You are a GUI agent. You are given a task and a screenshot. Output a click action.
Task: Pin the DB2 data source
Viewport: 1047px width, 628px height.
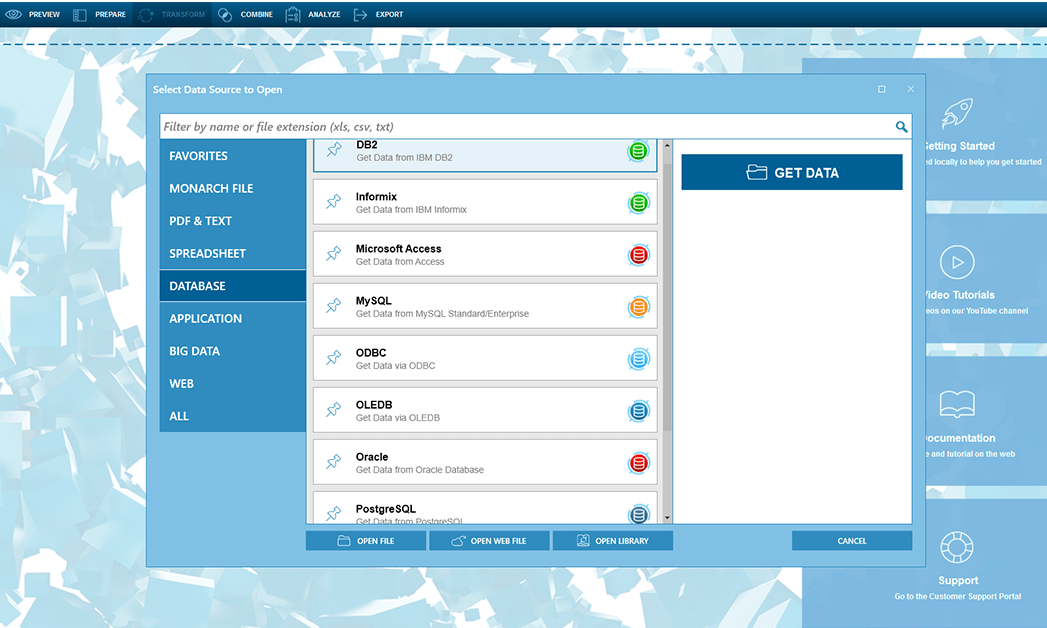click(334, 150)
